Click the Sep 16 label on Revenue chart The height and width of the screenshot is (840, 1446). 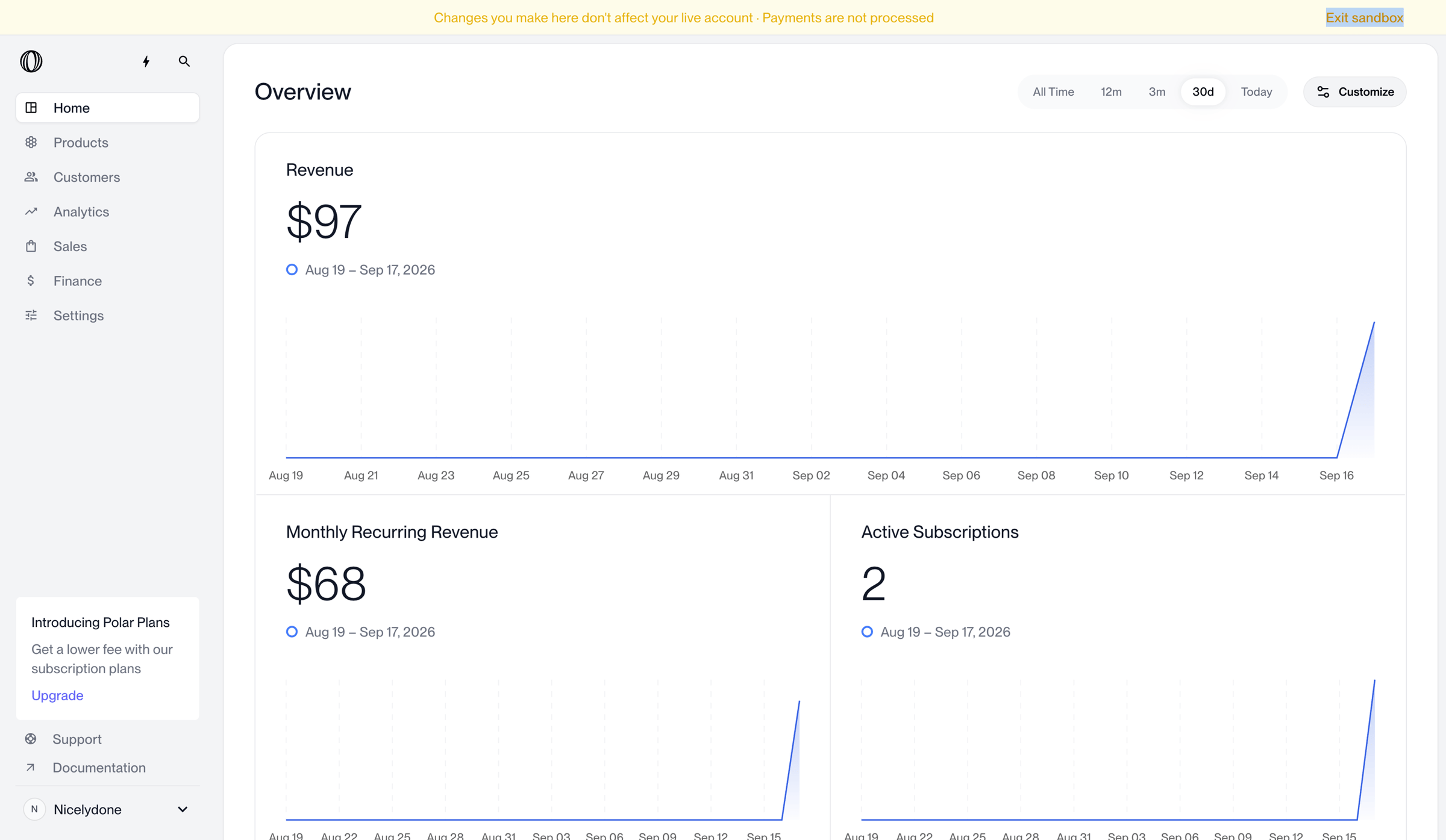coord(1336,475)
